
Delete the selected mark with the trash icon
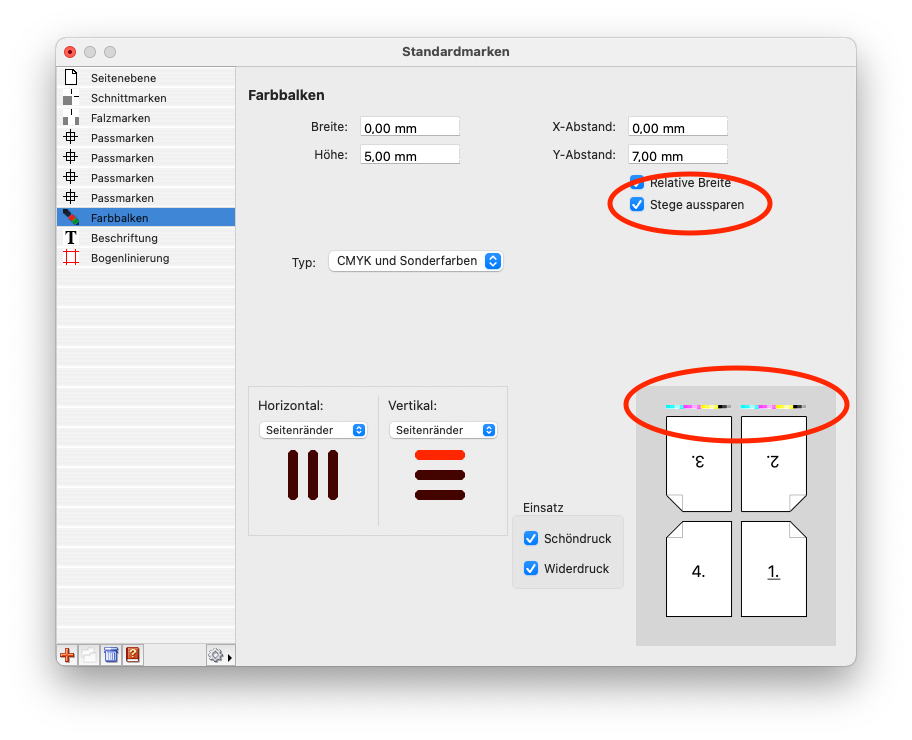coord(111,655)
